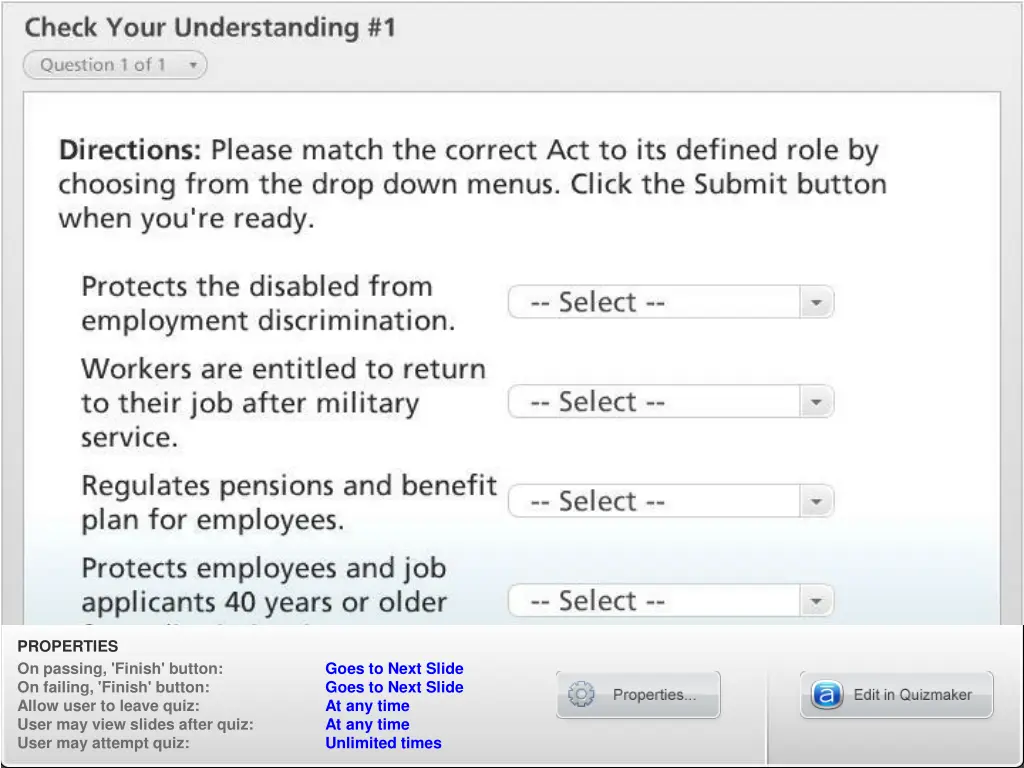The width and height of the screenshot is (1024, 768).
Task: Click arrow of the 40 years dropdown
Action: [816, 601]
